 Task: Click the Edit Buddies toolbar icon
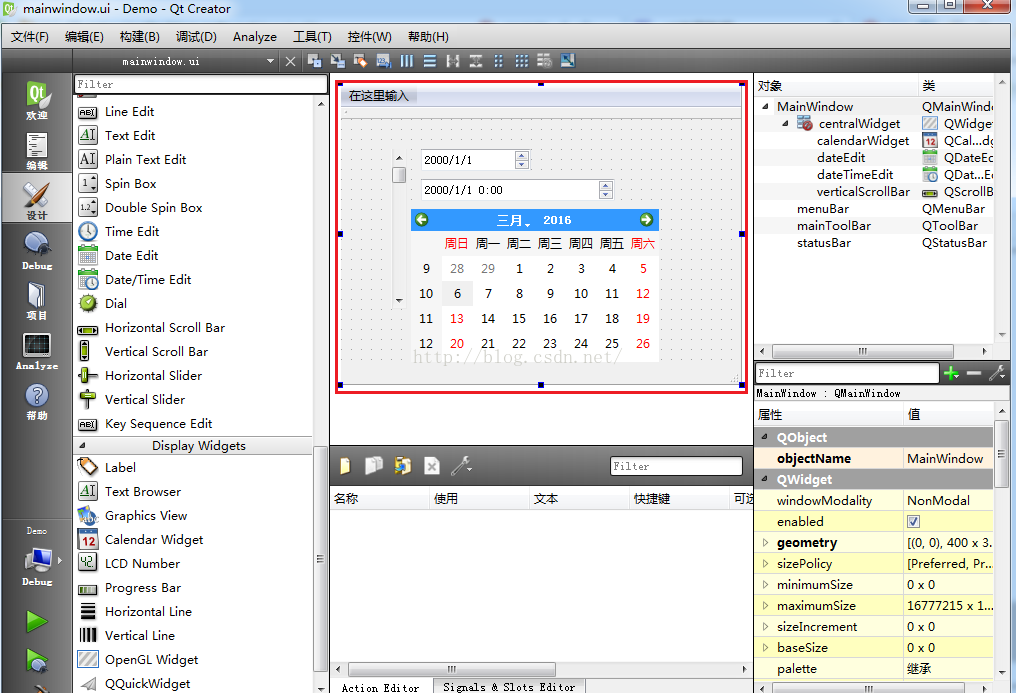click(360, 61)
